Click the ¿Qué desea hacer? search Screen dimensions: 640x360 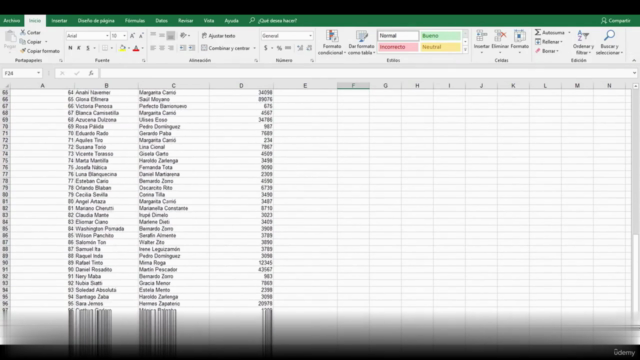point(273,20)
